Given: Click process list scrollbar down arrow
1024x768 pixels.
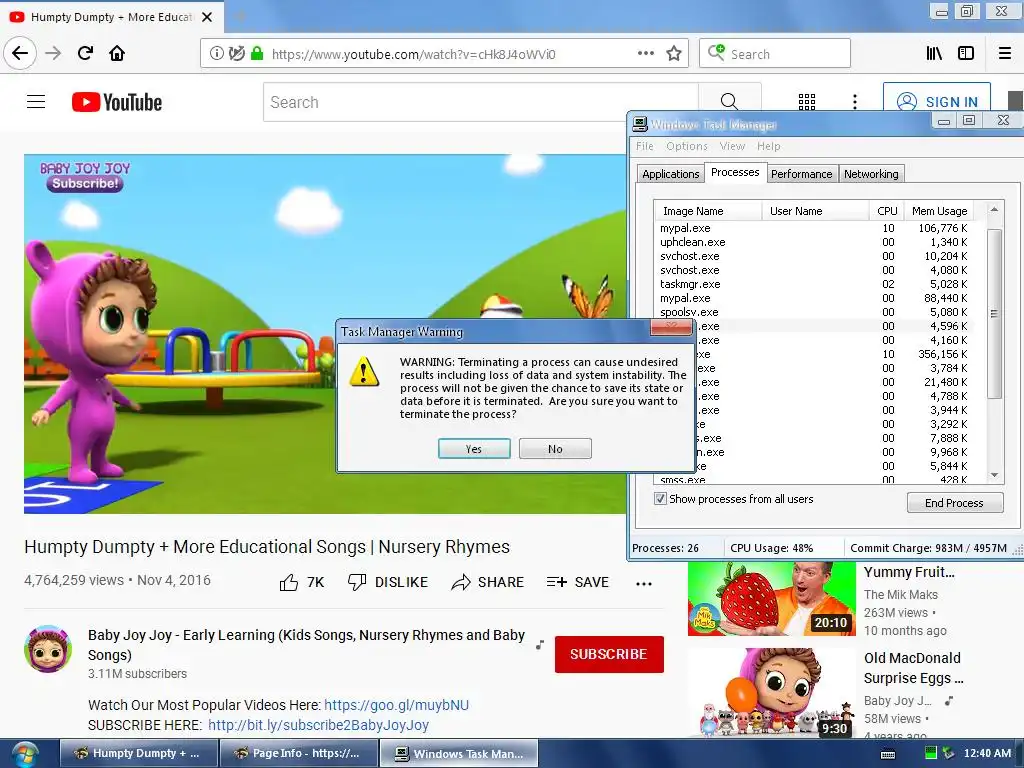Looking at the screenshot, I should tap(994, 475).
